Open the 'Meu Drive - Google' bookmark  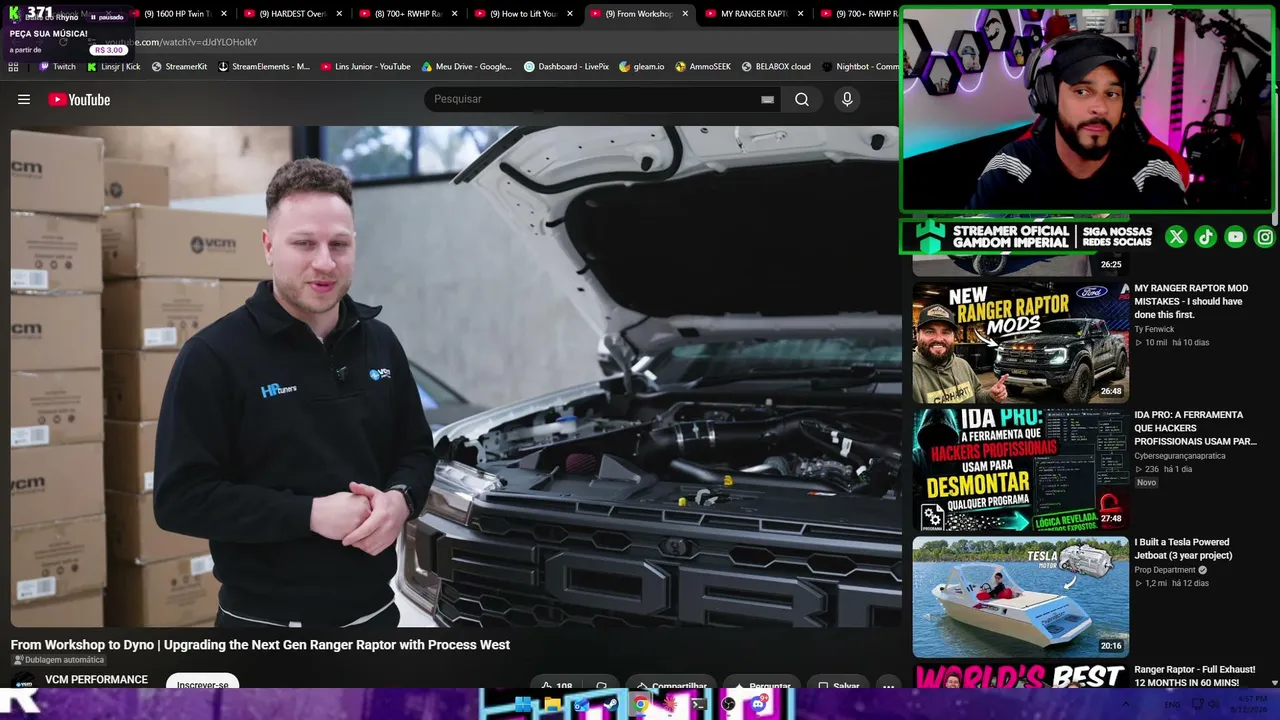[x=466, y=67]
